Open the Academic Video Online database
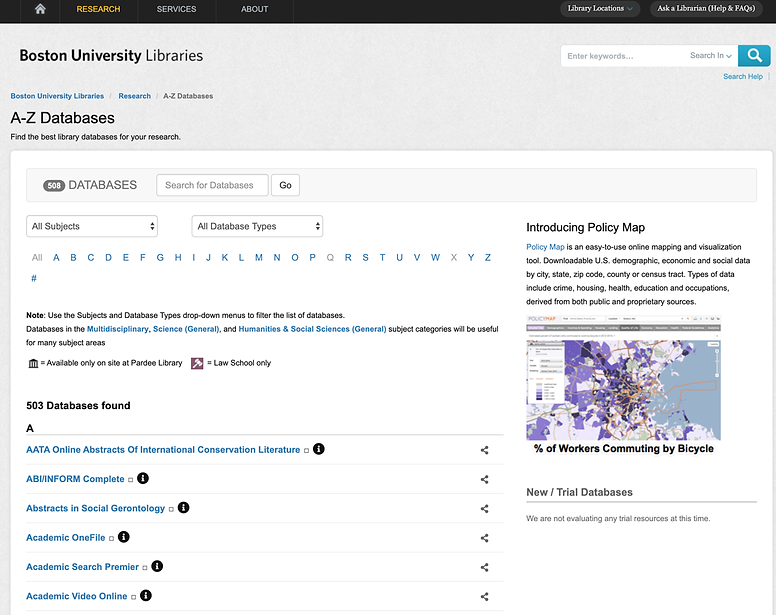This screenshot has width=776, height=615. pyautogui.click(x=77, y=596)
